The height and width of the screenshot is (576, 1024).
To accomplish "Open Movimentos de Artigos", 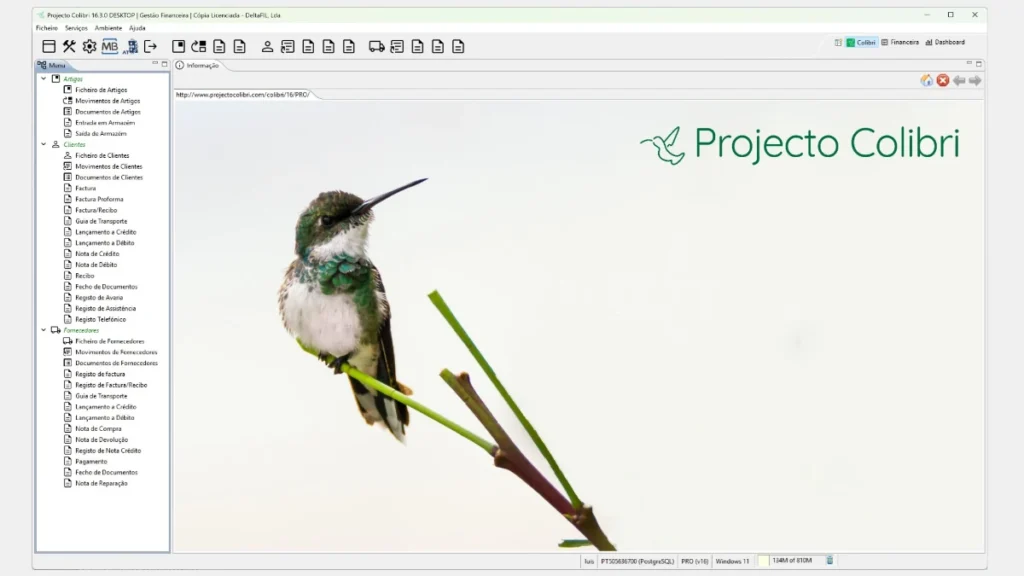I will [x=107, y=101].
